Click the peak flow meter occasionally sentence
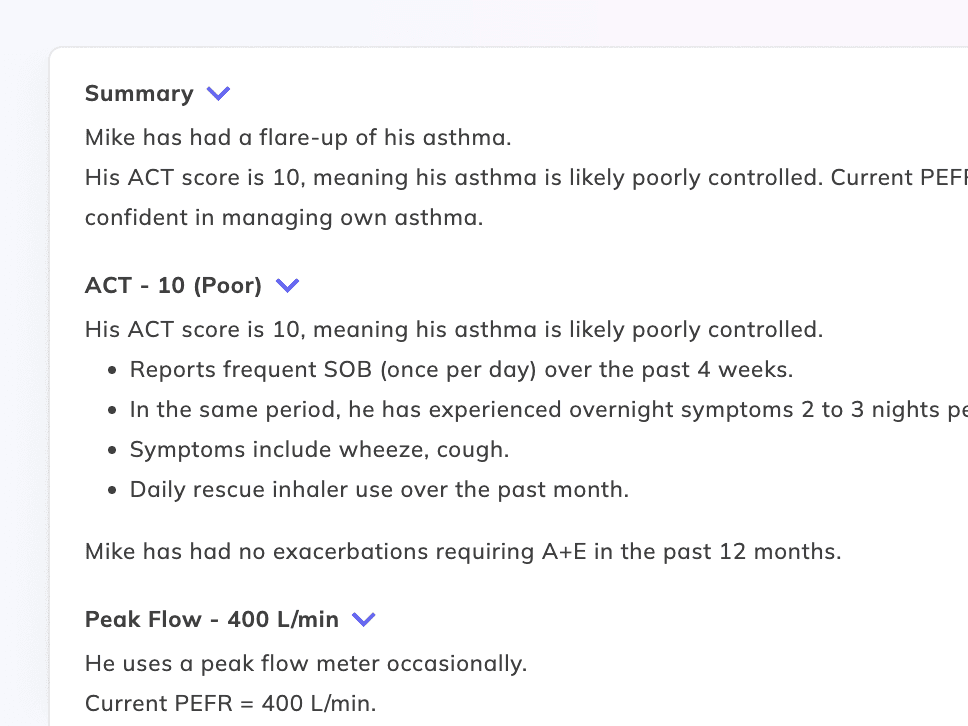 306,664
